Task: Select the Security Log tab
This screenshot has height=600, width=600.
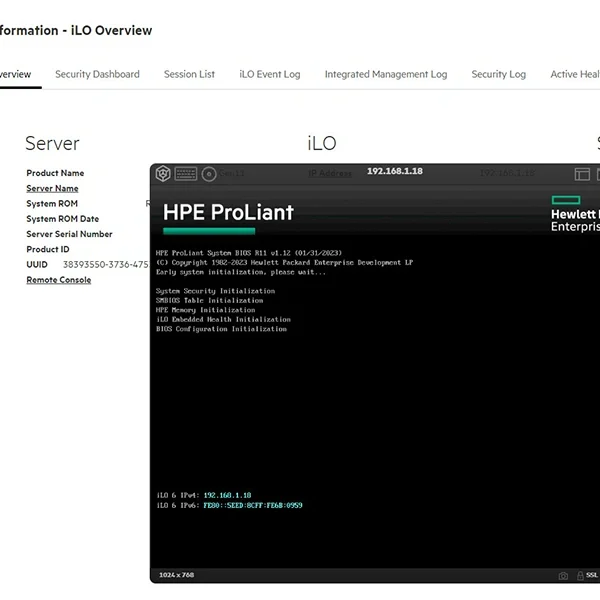Action: (498, 74)
